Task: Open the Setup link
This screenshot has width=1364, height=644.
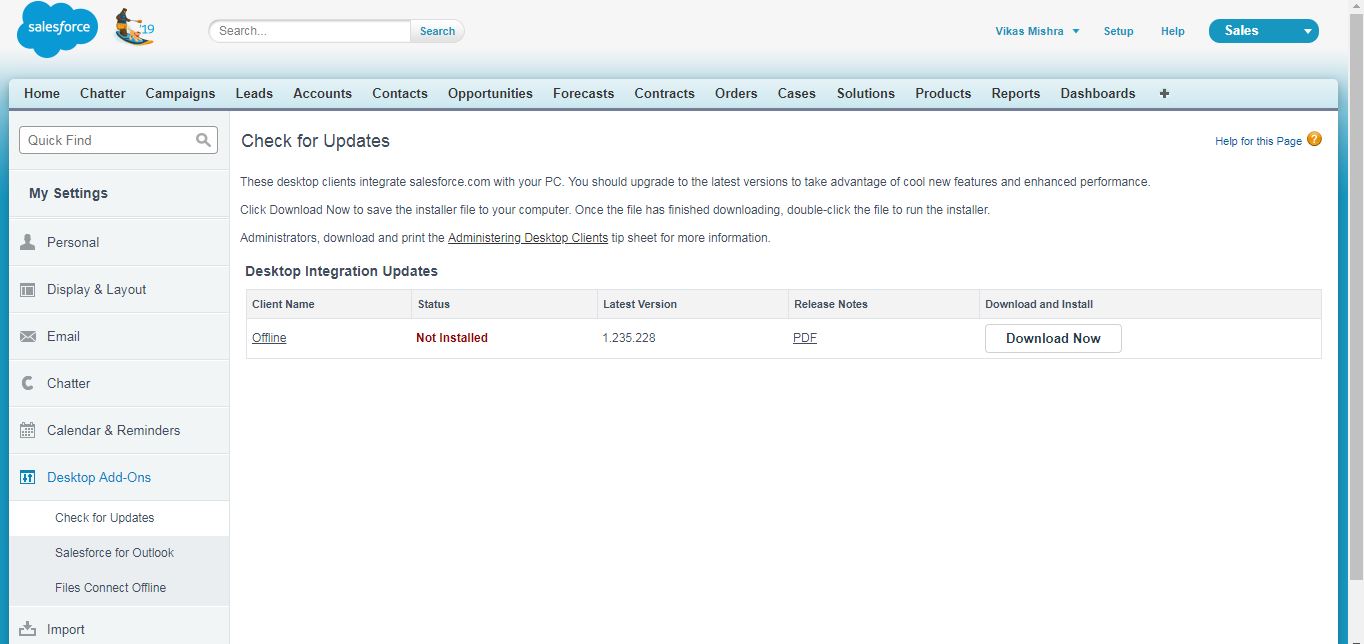Action: pos(1118,31)
